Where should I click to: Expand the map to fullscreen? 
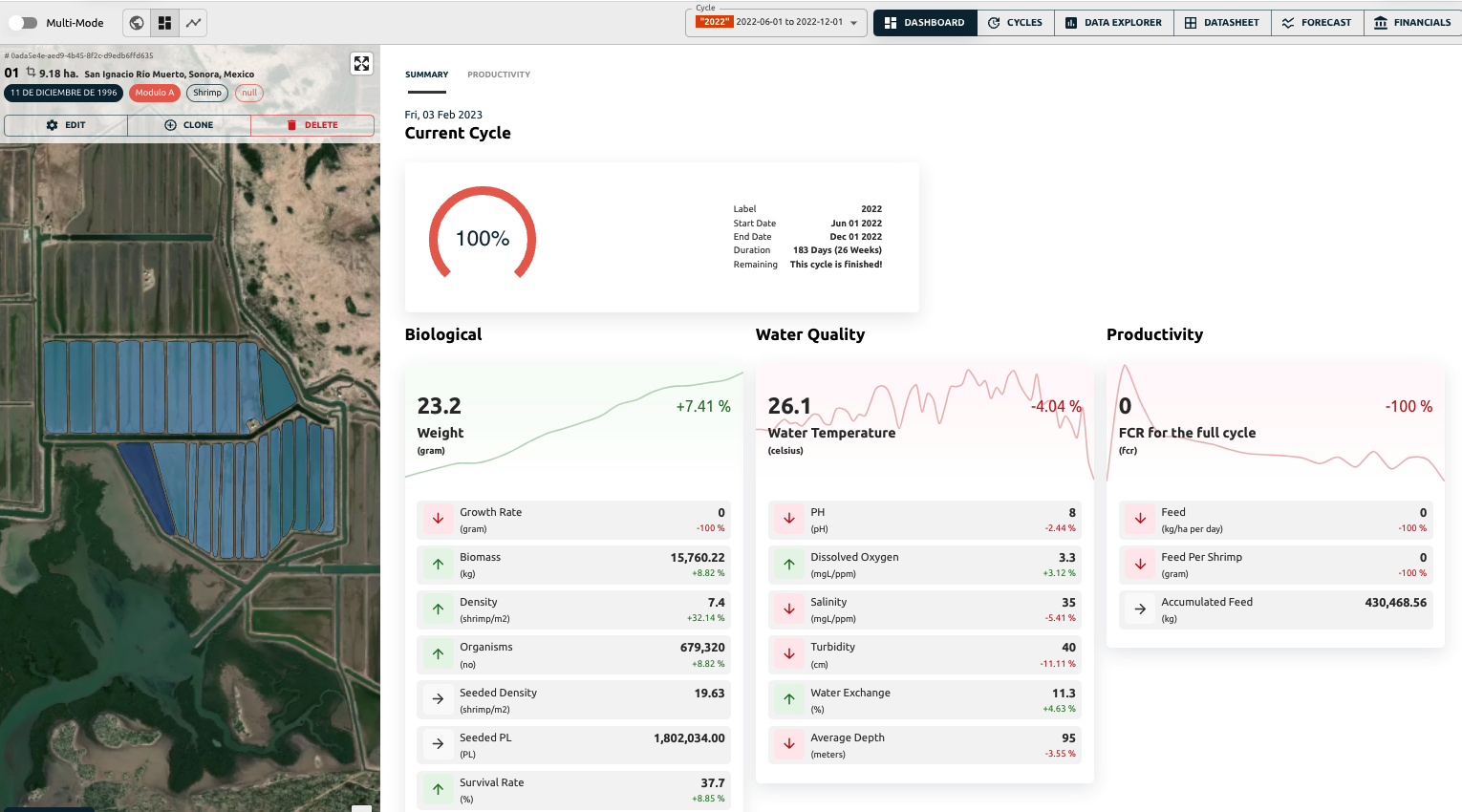(361, 64)
